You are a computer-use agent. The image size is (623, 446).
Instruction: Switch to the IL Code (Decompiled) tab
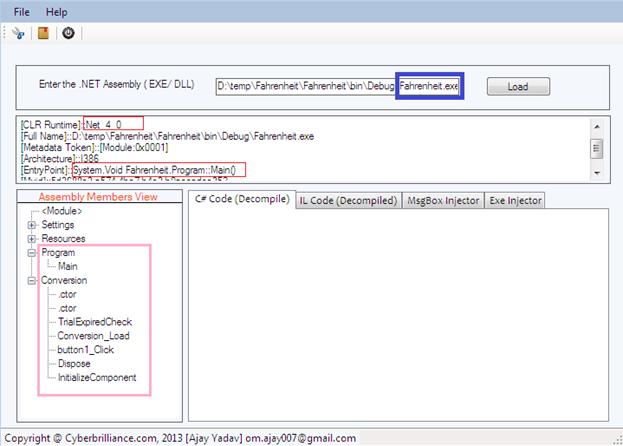[346, 200]
